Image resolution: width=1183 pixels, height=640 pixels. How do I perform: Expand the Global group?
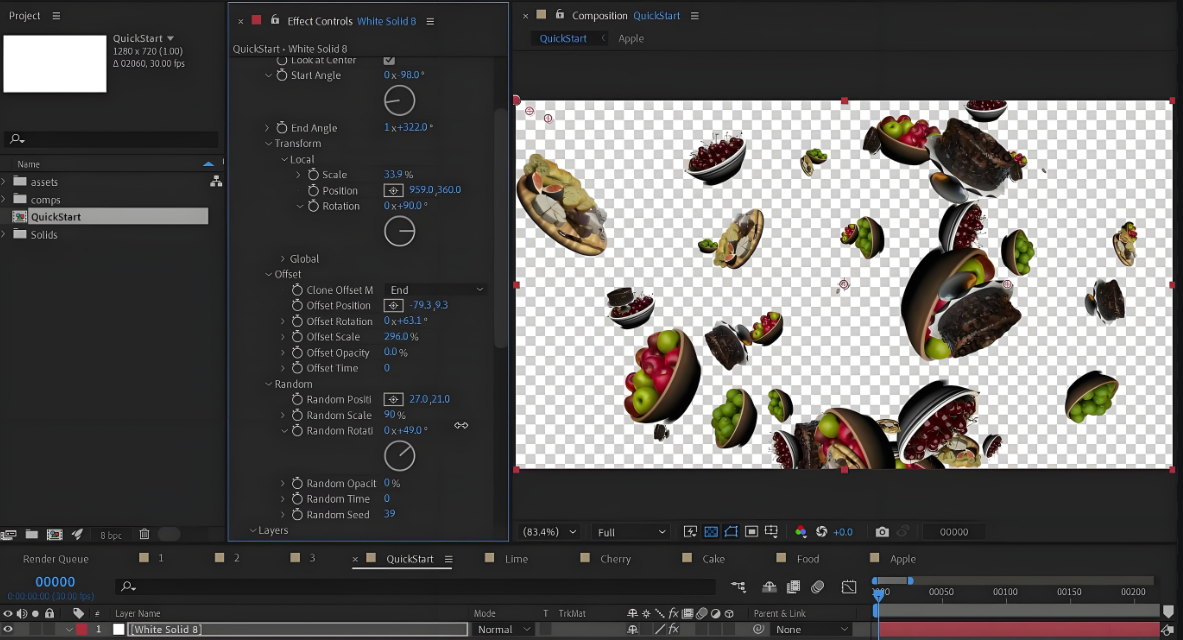pos(283,259)
